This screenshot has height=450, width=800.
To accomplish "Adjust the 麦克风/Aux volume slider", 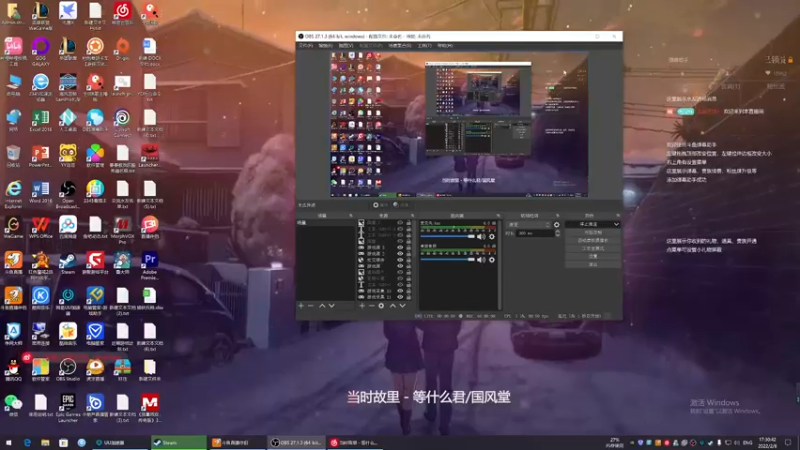I will pos(447,237).
